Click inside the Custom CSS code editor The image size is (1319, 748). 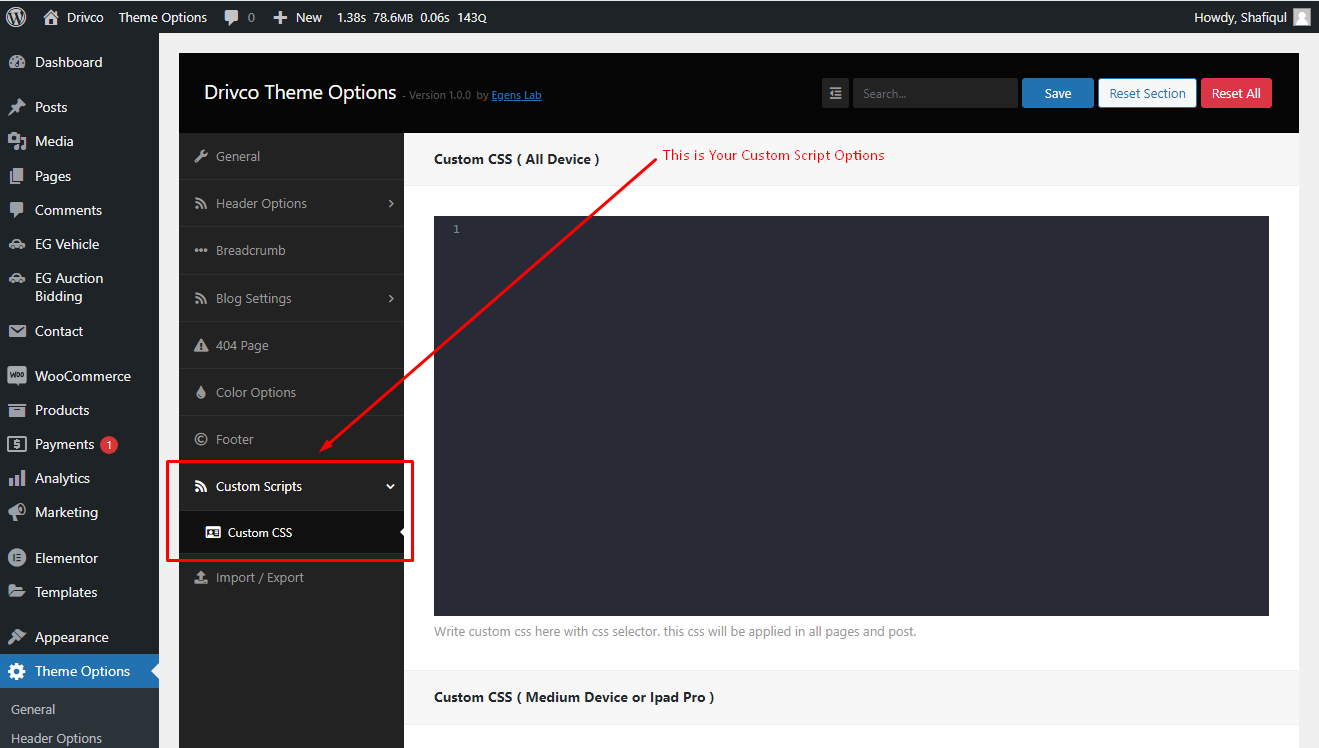coord(851,416)
